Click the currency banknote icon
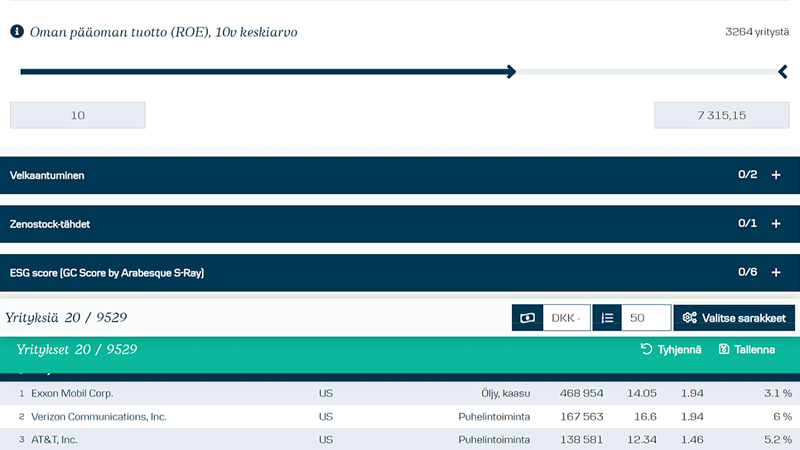The height and width of the screenshot is (450, 800). (527, 318)
